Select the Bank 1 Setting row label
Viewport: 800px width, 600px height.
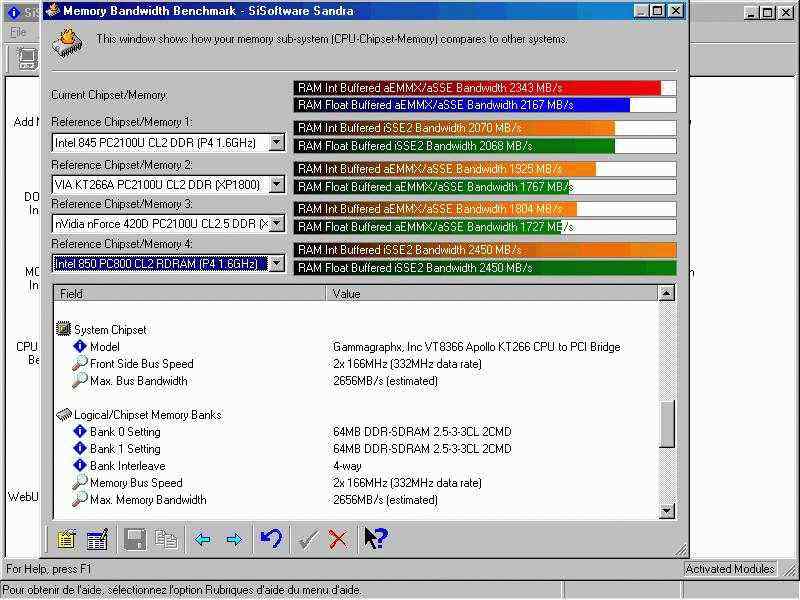[x=125, y=448]
